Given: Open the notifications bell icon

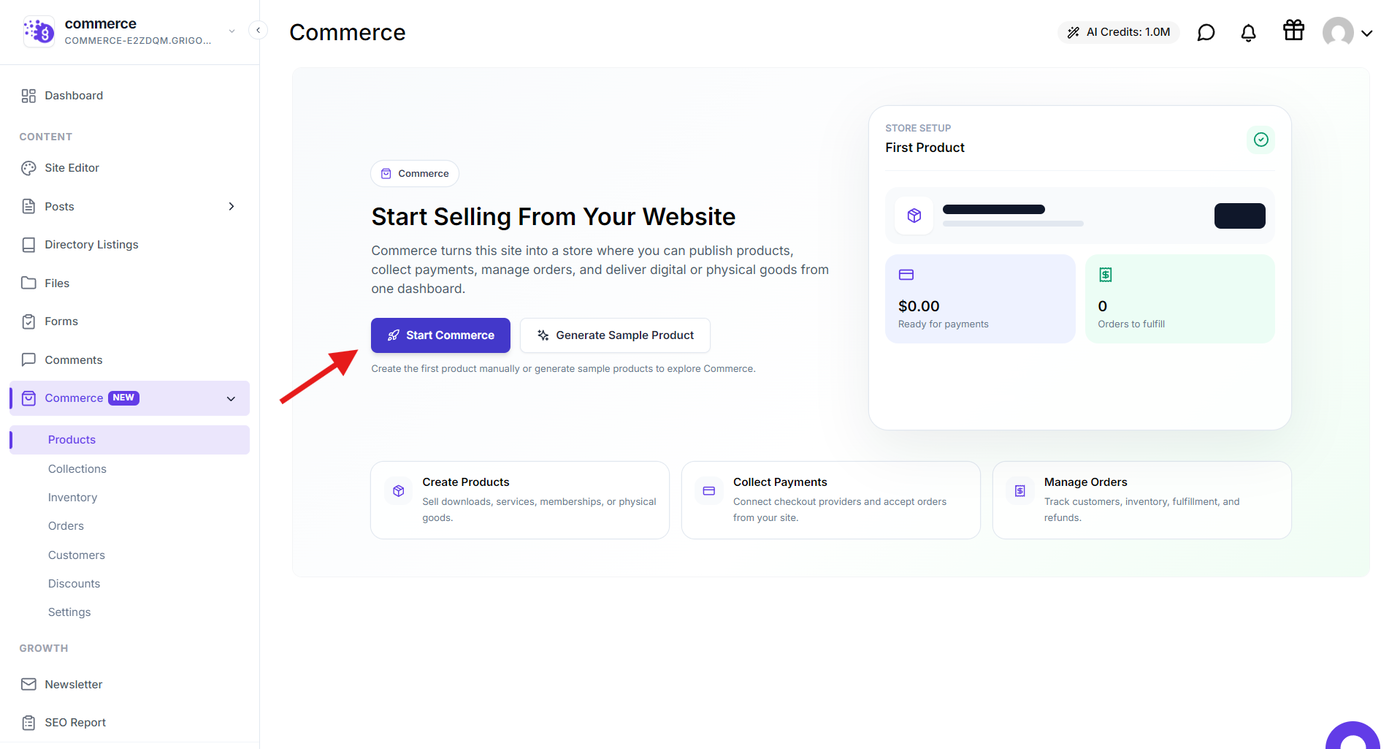Looking at the screenshot, I should 1248,33.
